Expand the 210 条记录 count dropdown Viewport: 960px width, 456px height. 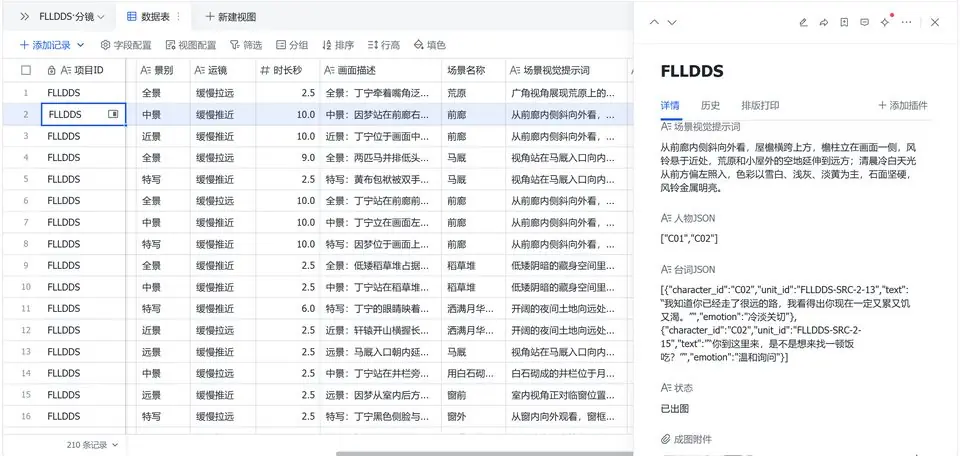point(92,445)
